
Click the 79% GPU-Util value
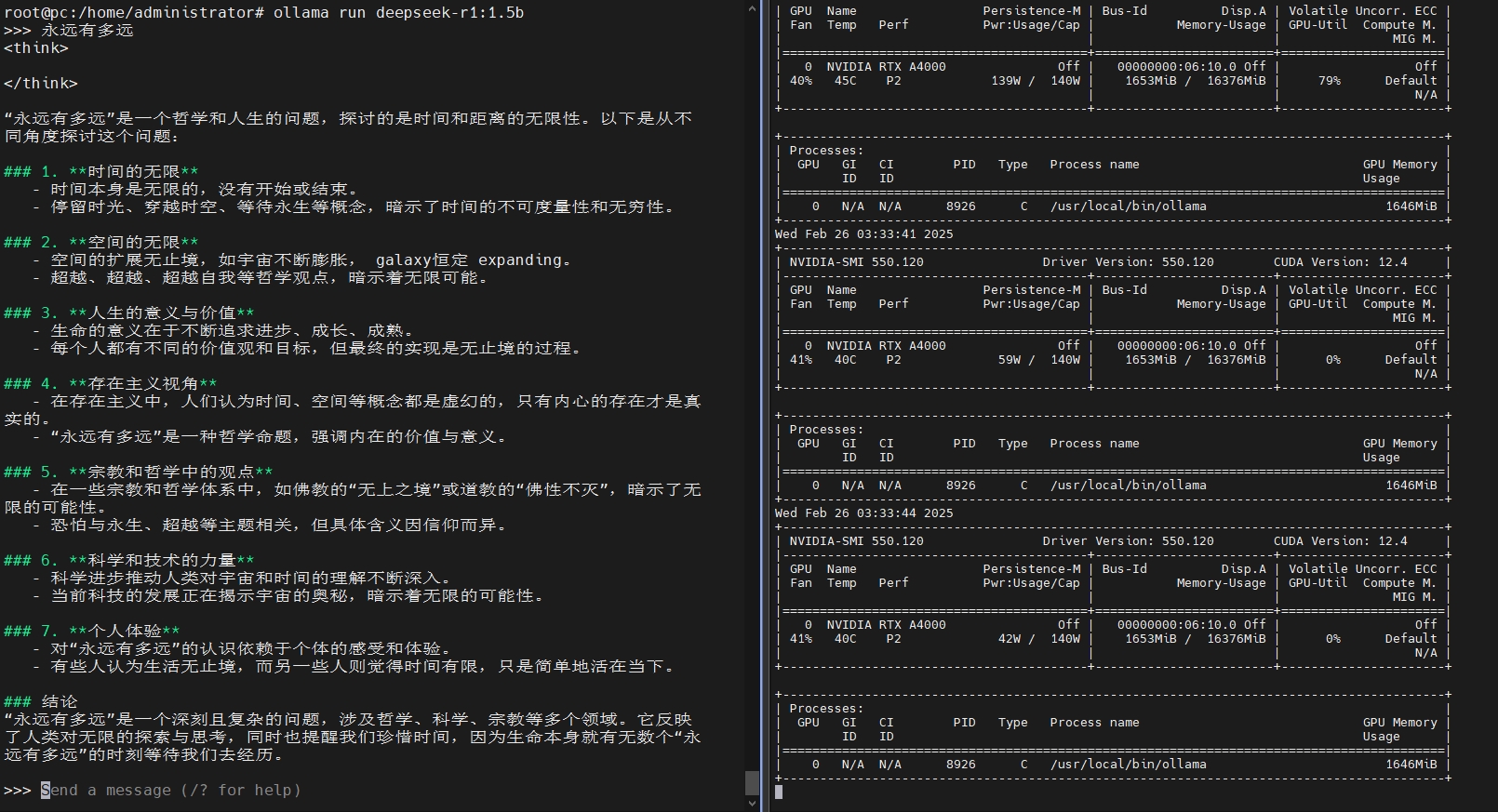click(x=1329, y=81)
